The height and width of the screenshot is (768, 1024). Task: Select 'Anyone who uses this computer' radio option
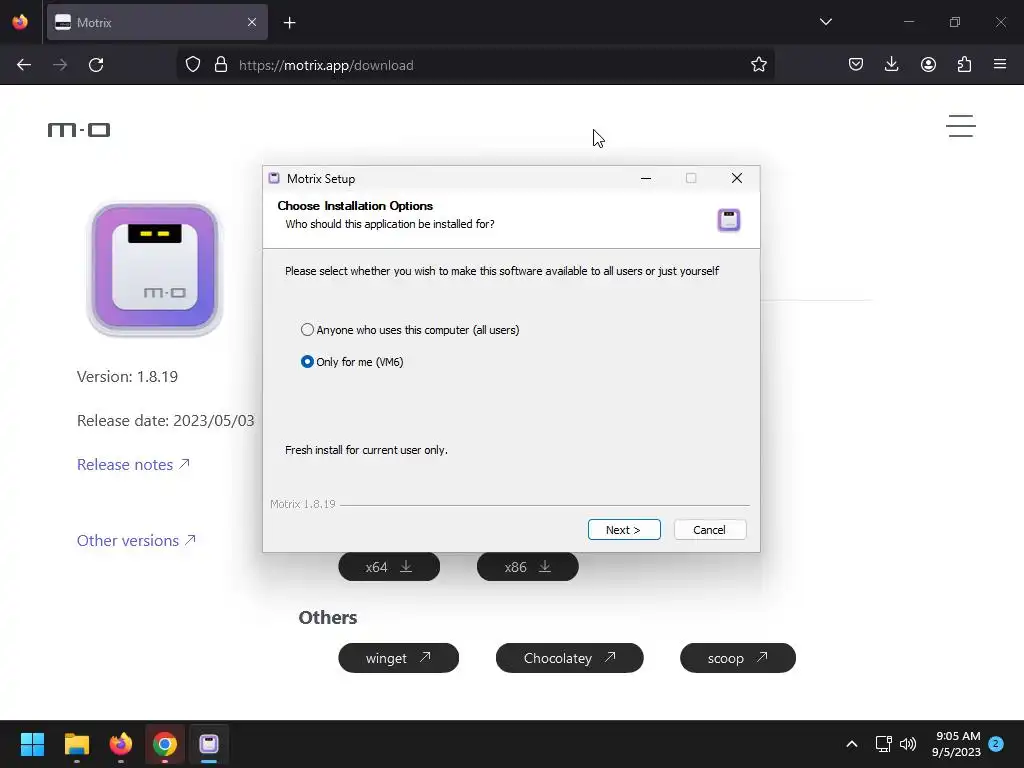tap(409, 330)
